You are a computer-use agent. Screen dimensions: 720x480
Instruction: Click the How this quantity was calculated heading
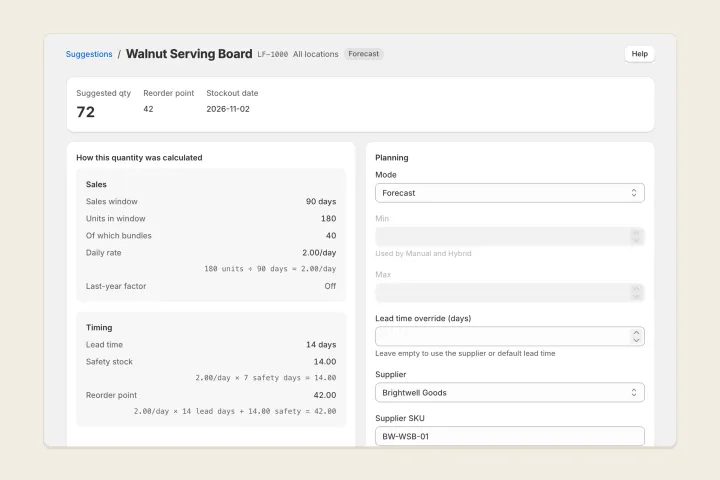139,158
